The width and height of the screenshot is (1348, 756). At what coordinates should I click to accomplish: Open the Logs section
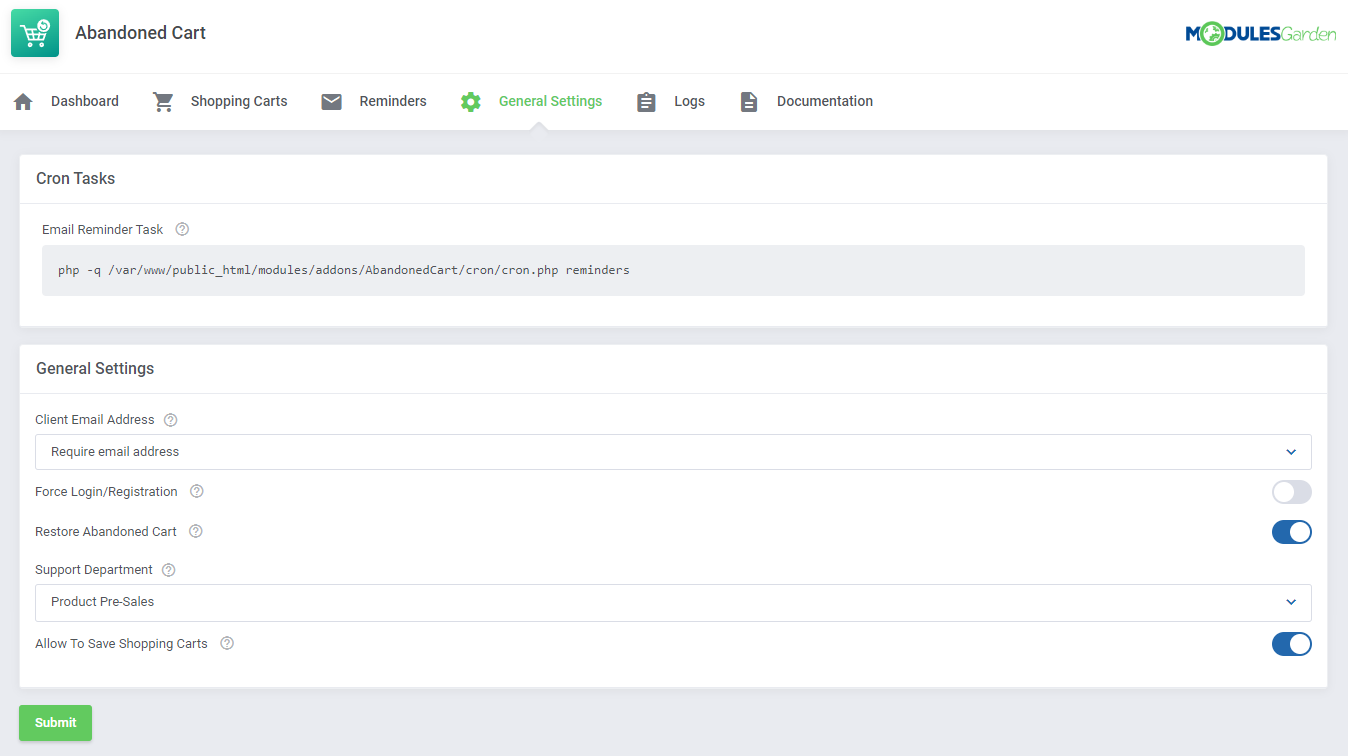689,101
